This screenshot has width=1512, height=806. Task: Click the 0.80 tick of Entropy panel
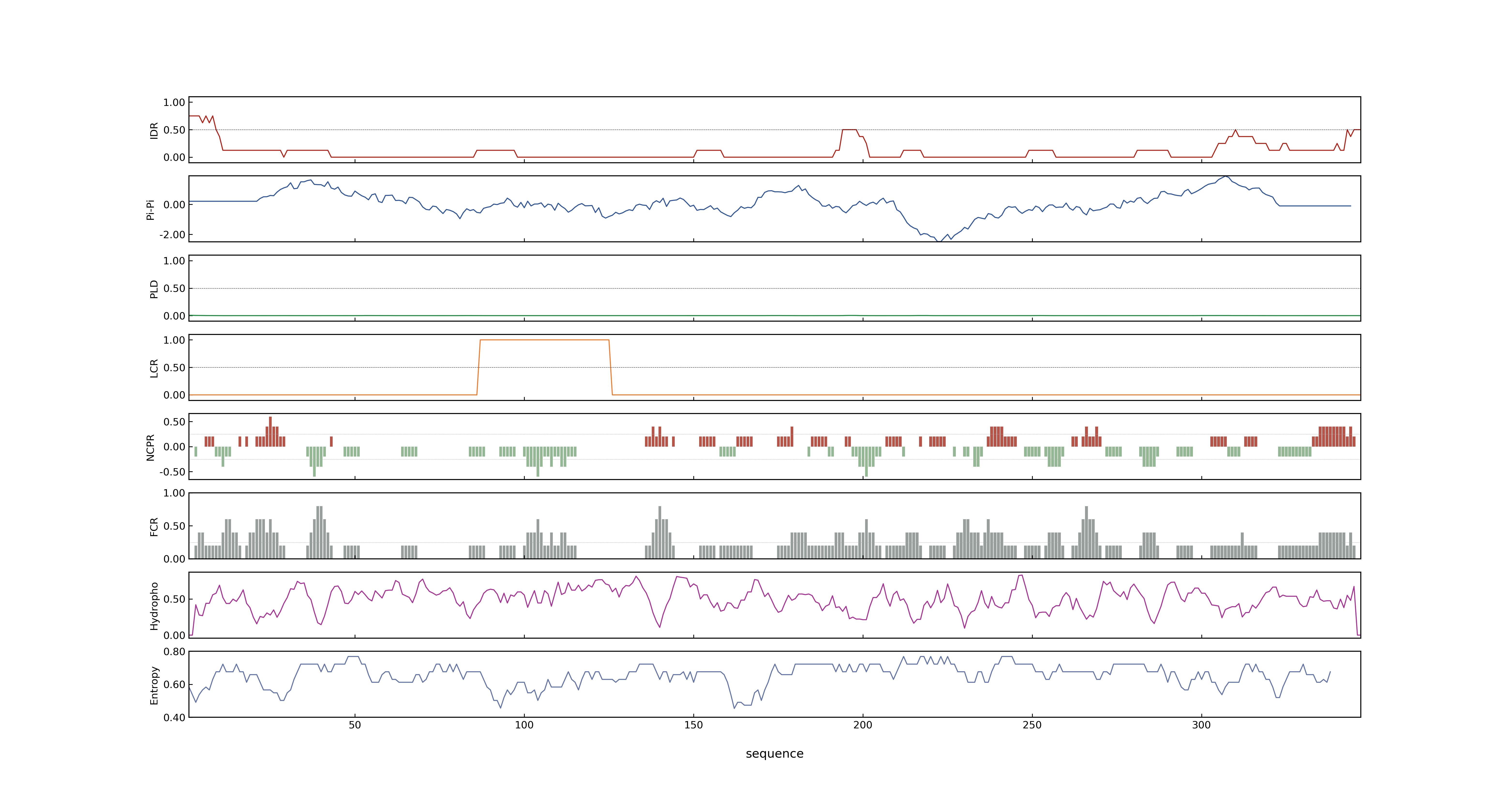point(174,652)
